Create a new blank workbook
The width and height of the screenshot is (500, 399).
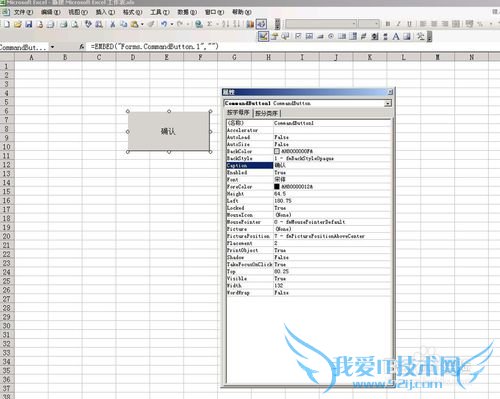coord(7,24)
